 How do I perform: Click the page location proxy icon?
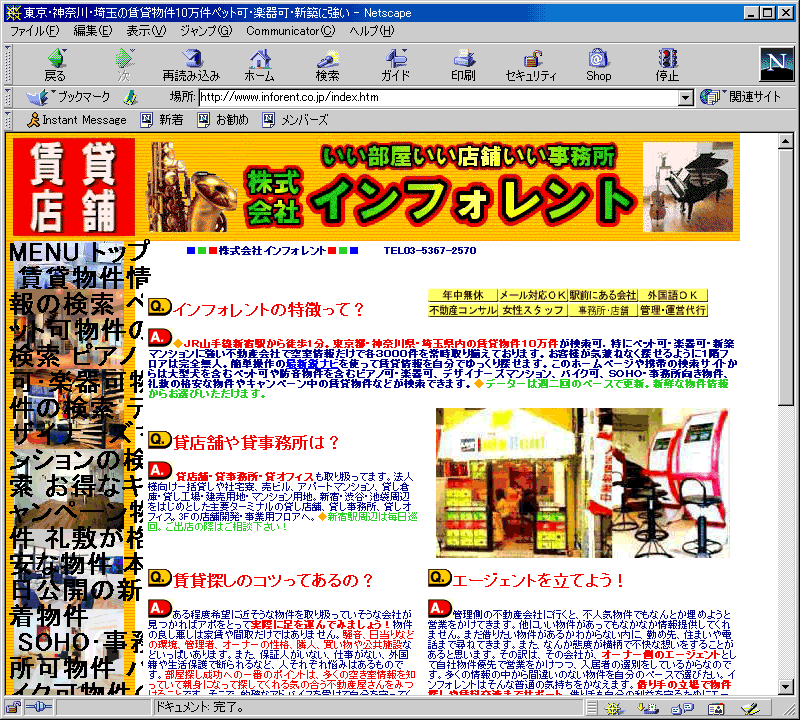(x=131, y=97)
